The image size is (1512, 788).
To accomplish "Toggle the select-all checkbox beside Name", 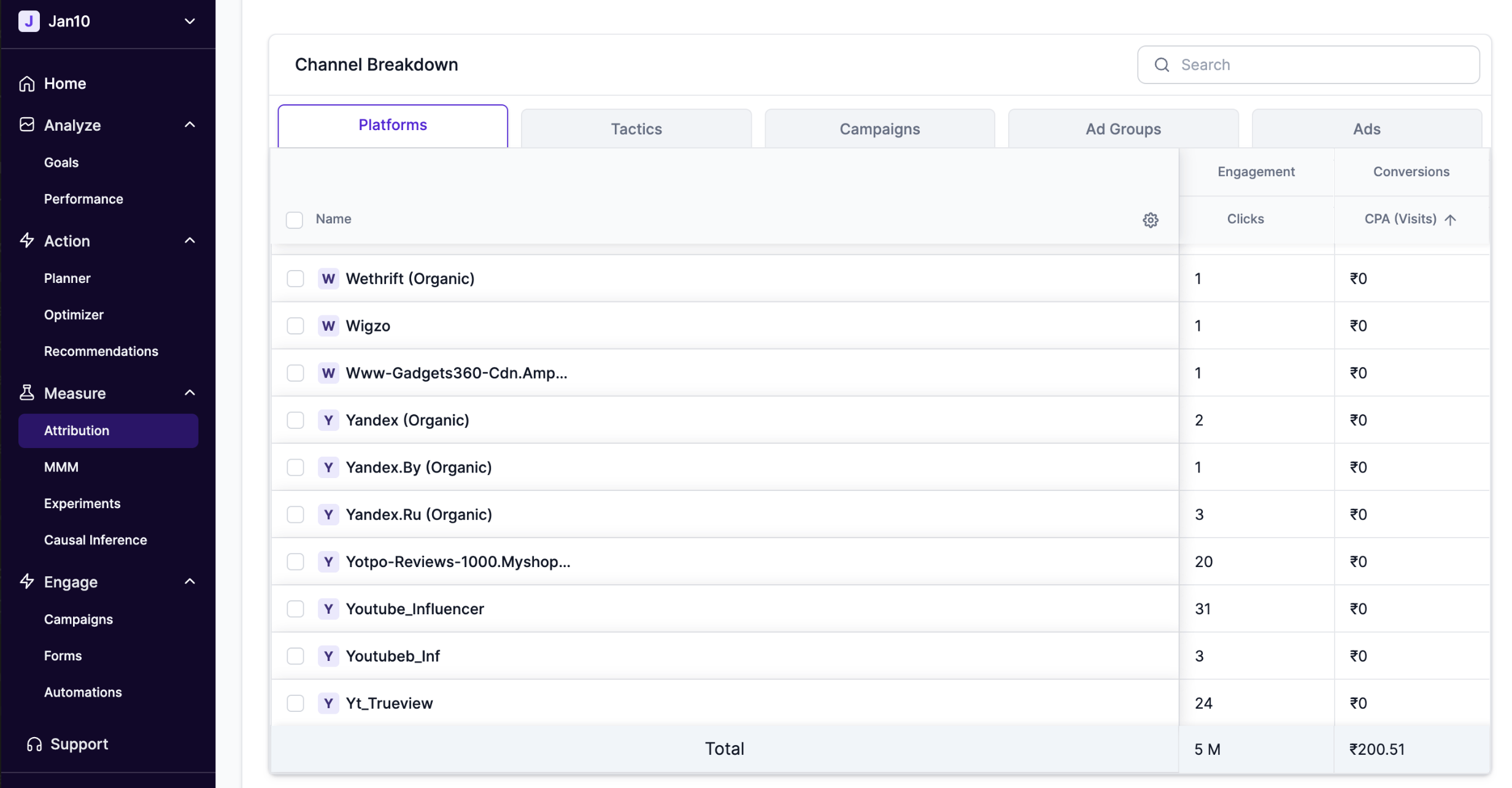I will pyautogui.click(x=295, y=220).
